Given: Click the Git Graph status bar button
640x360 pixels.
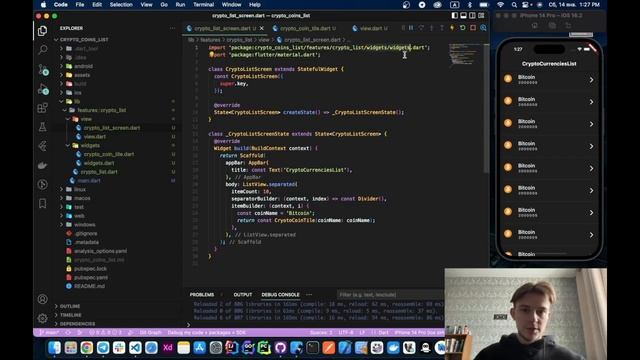Looking at the screenshot, I should (x=150, y=333).
